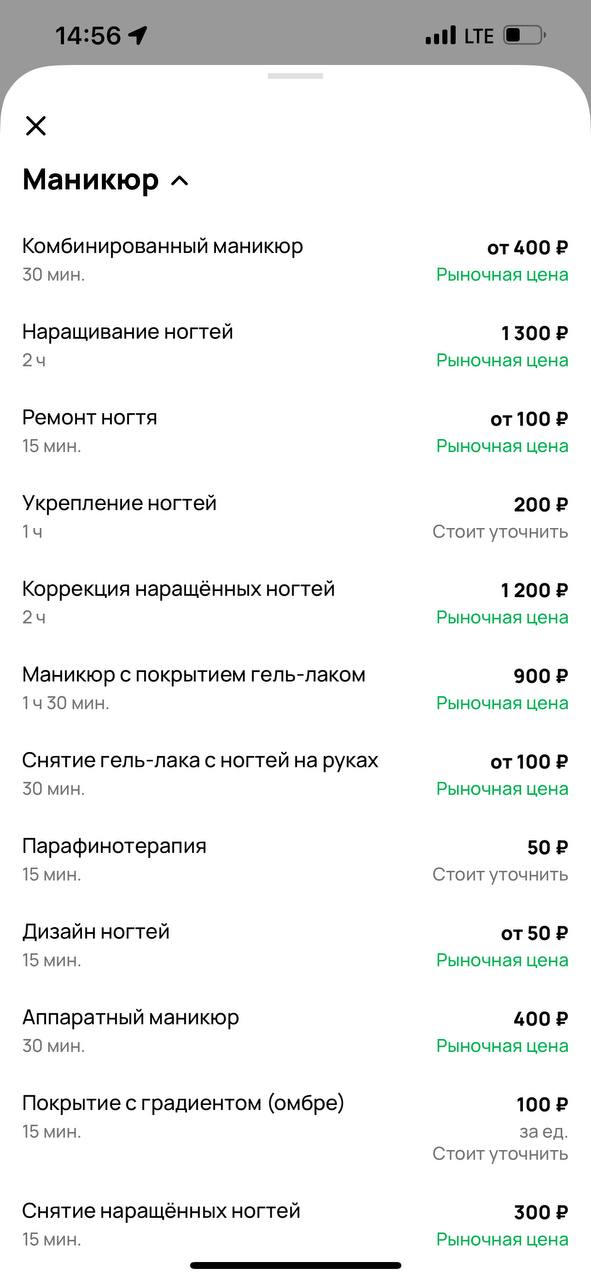Viewport: 591px width, 1280px height.
Task: Close the services sheet with the X icon
Action: pyautogui.click(x=36, y=125)
